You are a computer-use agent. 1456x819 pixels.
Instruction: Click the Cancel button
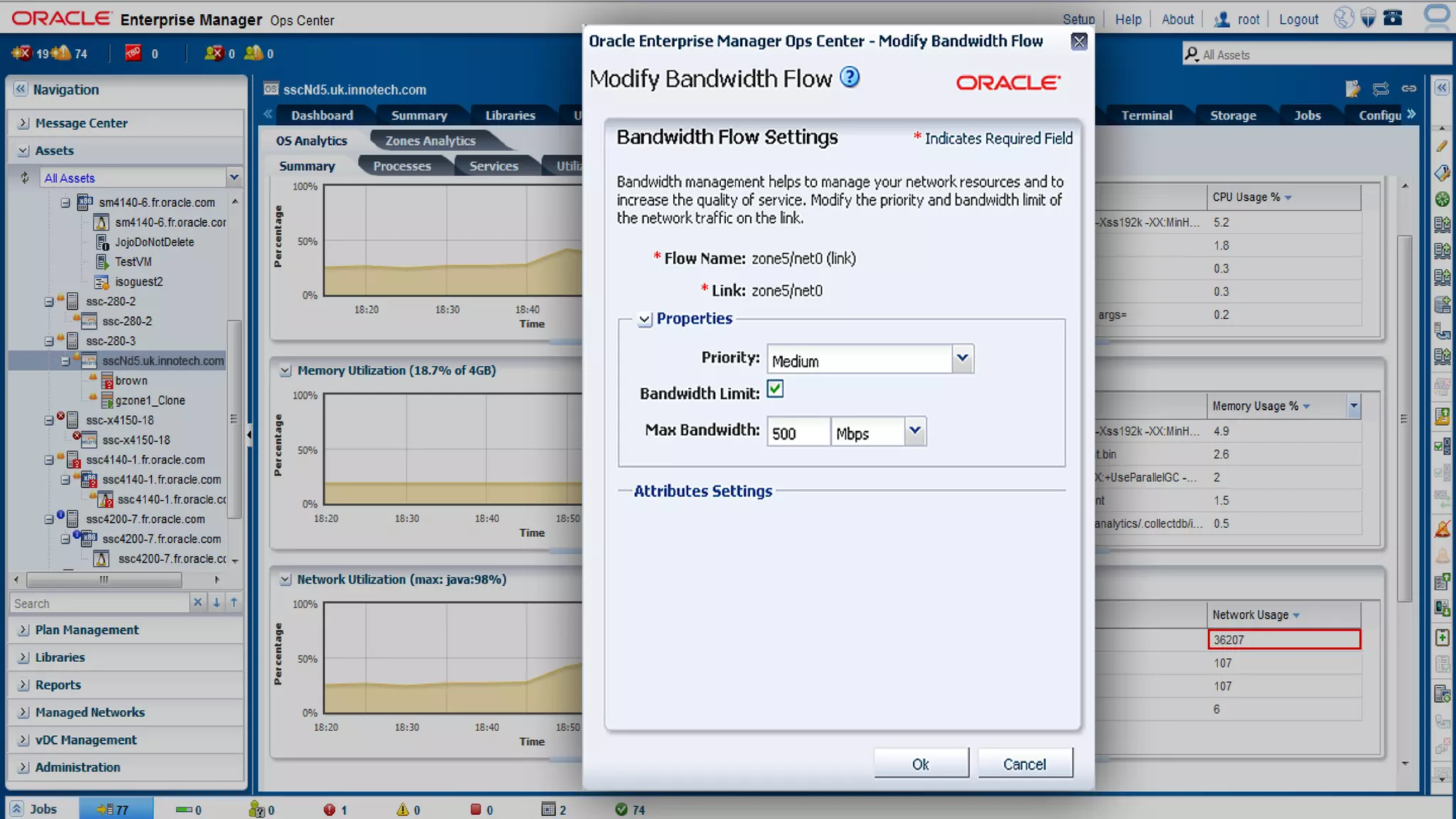[x=1024, y=764]
